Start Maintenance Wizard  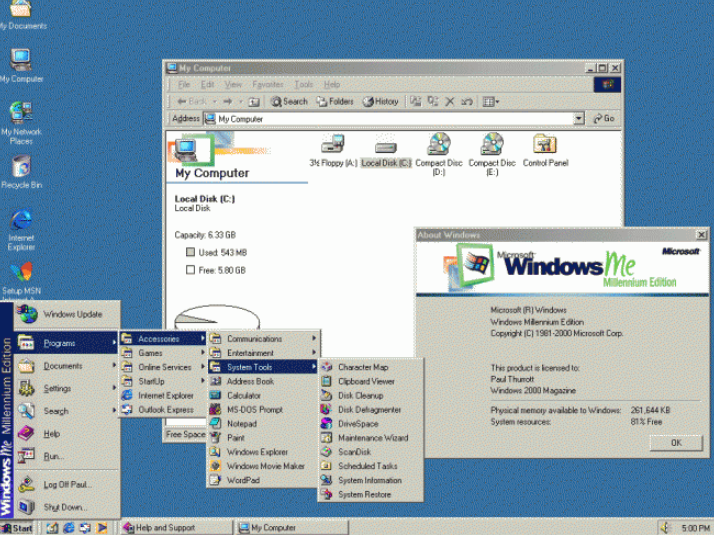pos(371,438)
